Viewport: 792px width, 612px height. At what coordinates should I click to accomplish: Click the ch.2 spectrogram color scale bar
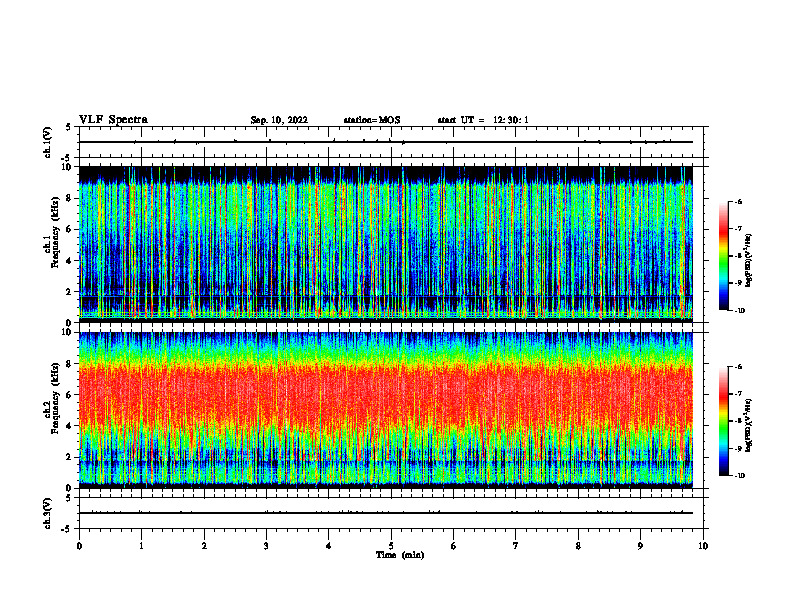point(723,421)
